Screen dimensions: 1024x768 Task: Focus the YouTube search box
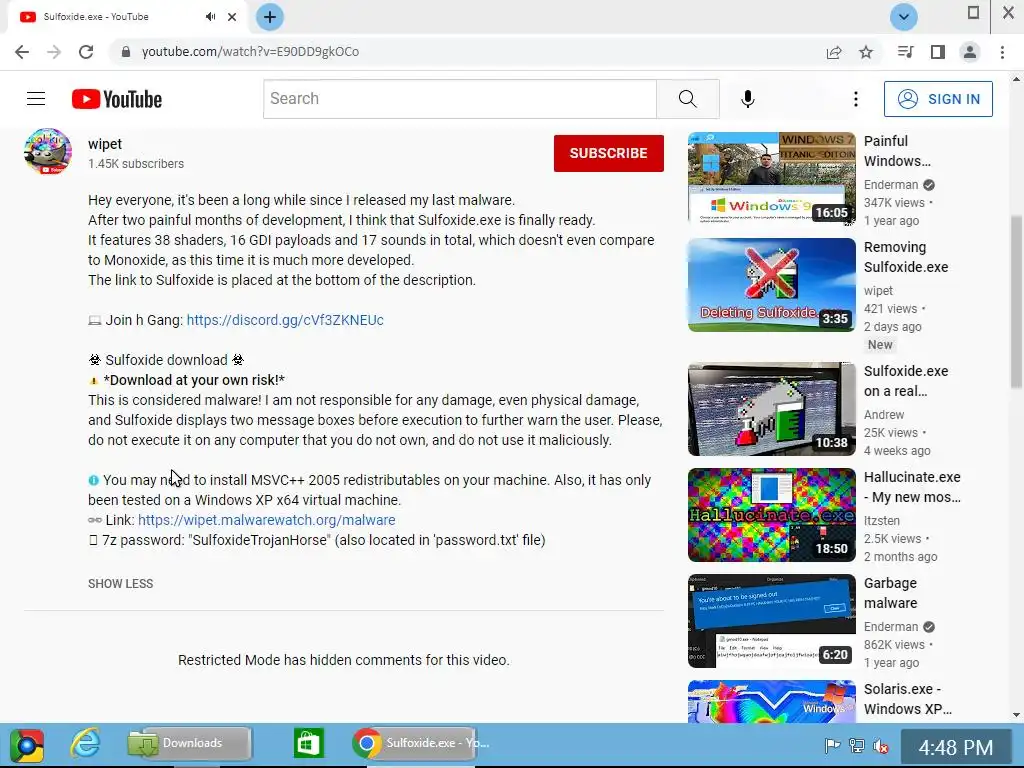460,99
